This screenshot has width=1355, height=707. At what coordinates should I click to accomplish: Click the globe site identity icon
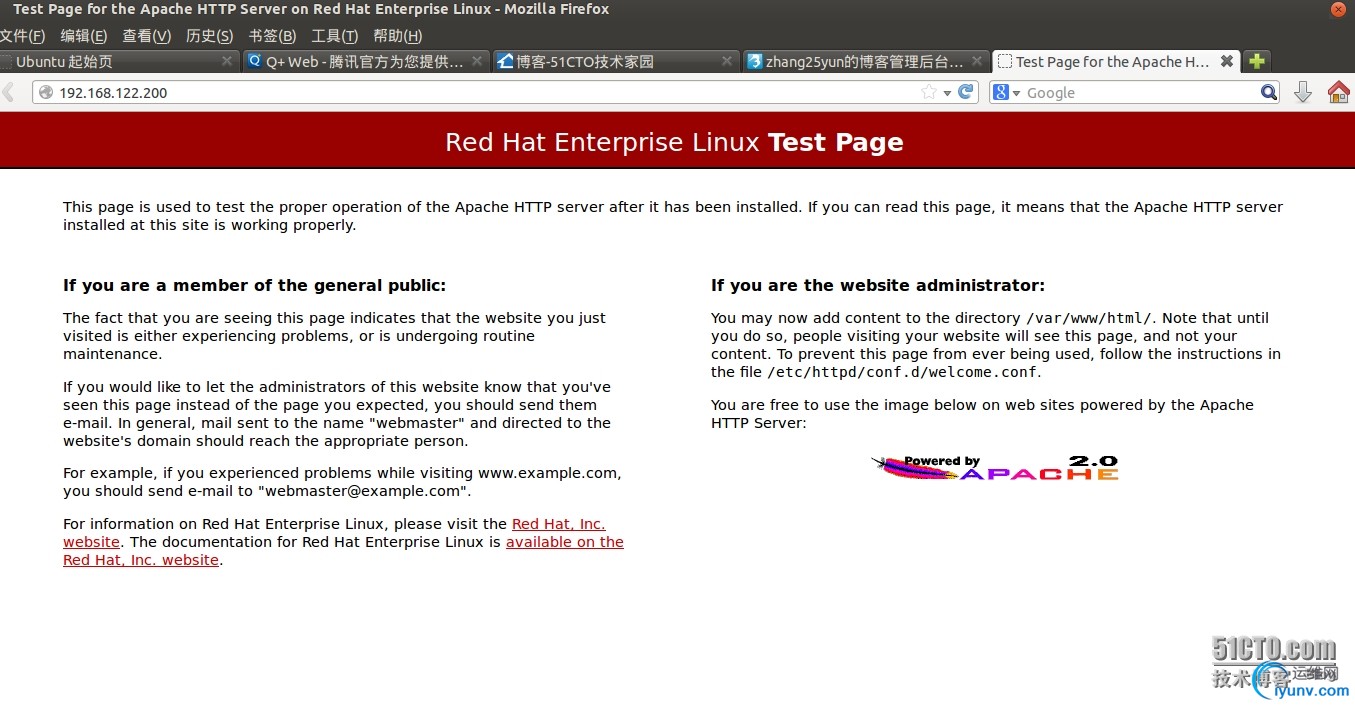click(45, 92)
